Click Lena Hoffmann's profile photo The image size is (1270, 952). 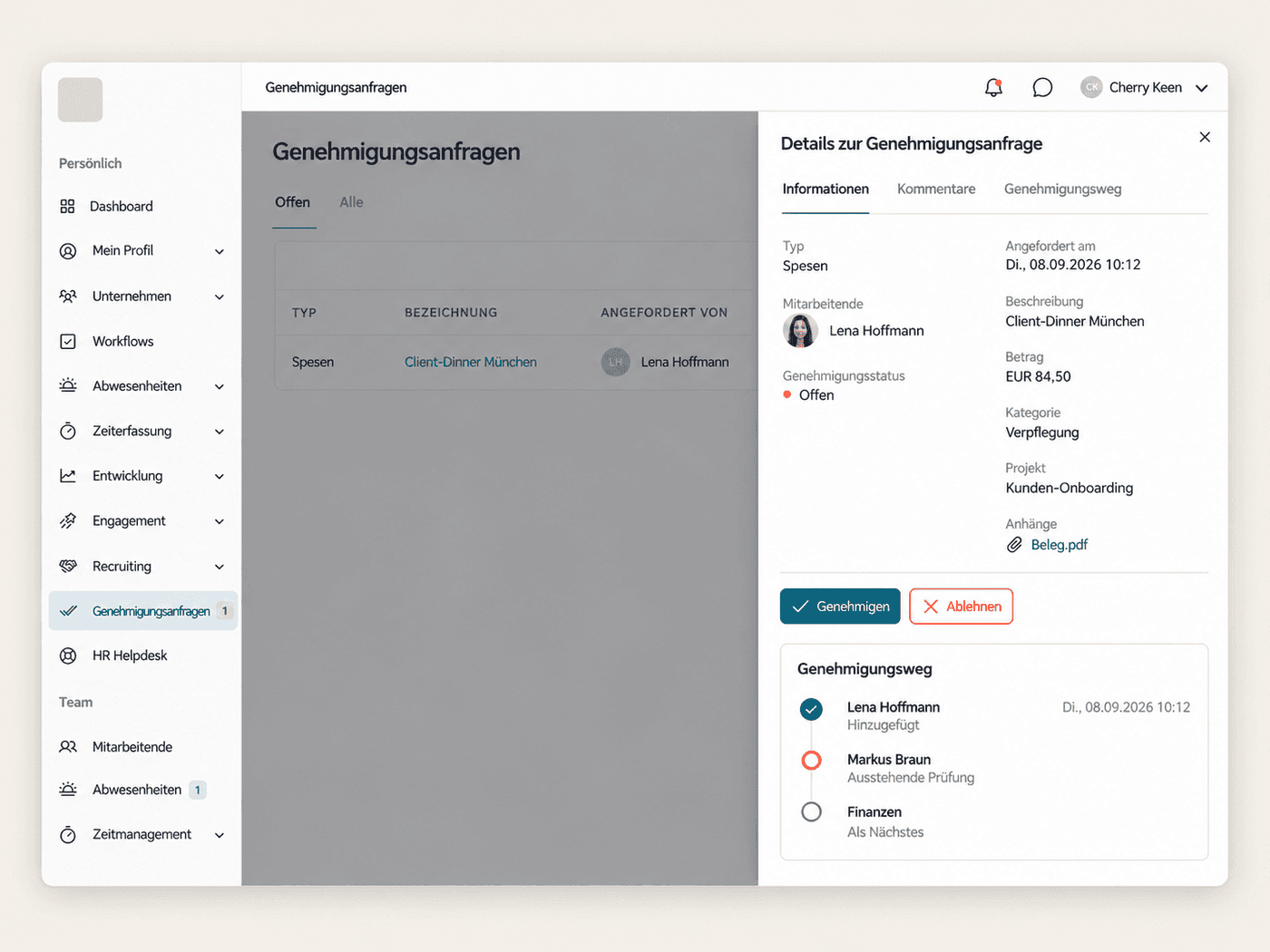[800, 331]
